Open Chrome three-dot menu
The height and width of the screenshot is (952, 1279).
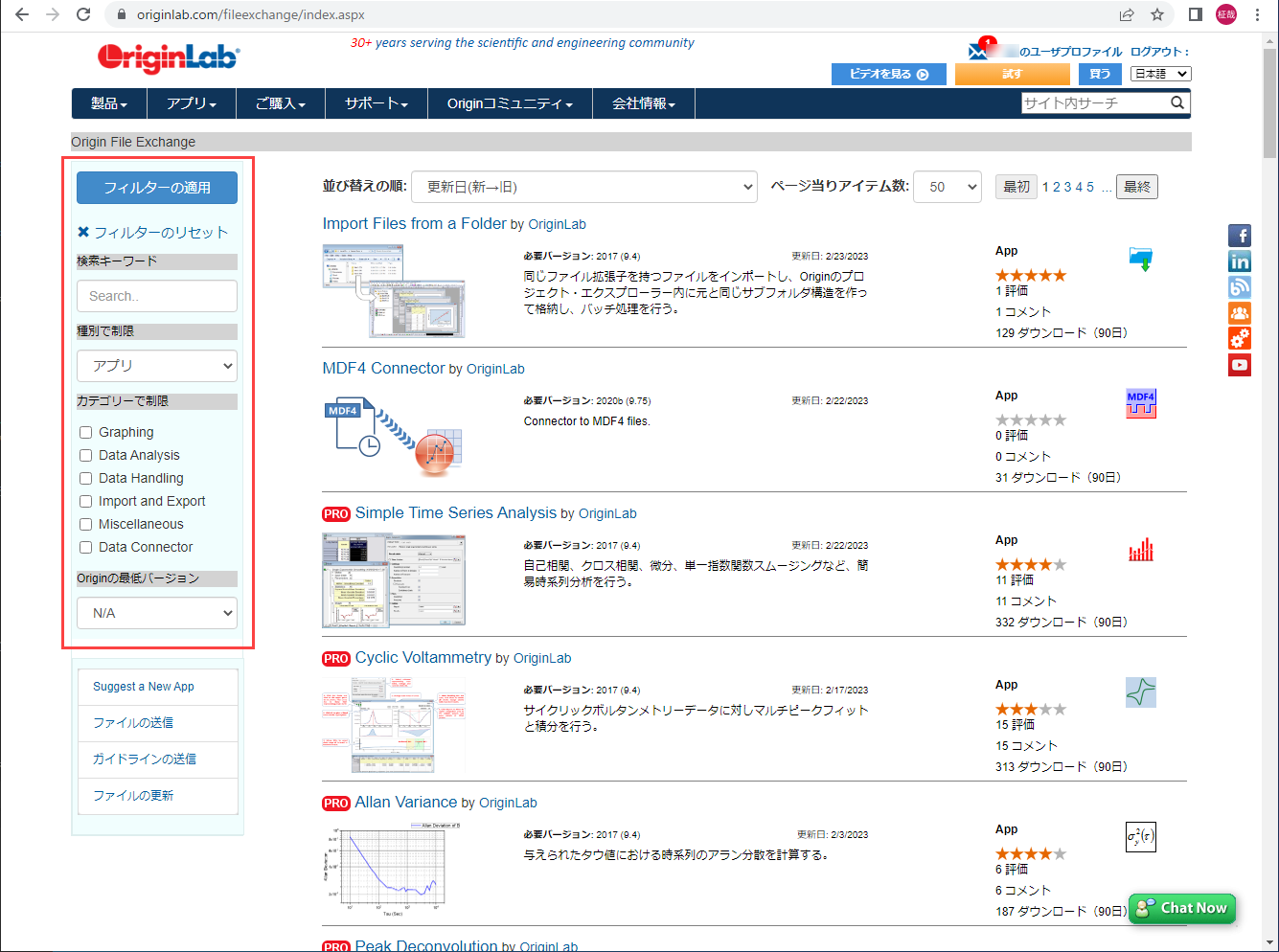(1258, 14)
